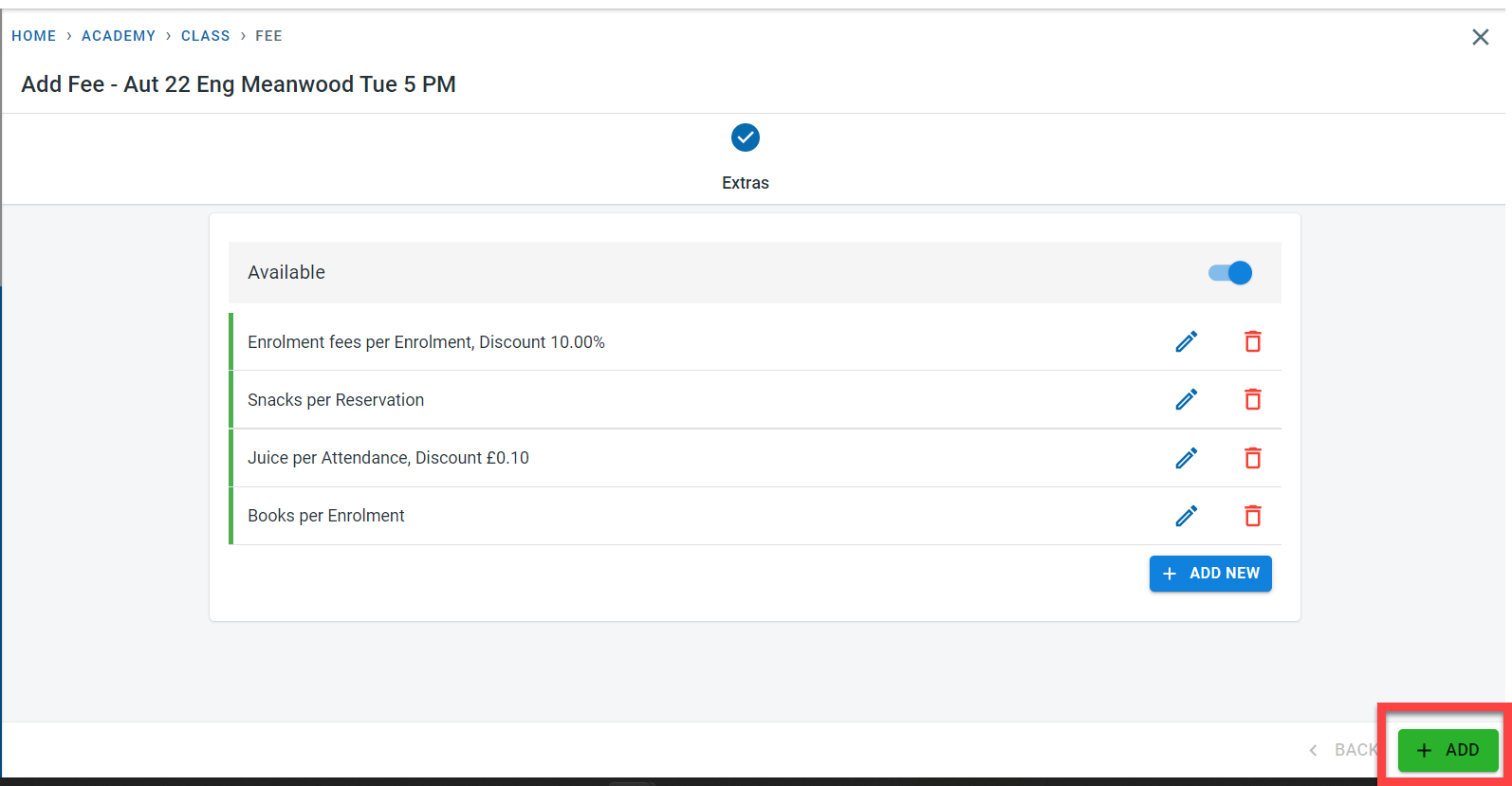Select the Snacks per Reservation row
The height and width of the screenshot is (786, 1512).
point(336,400)
